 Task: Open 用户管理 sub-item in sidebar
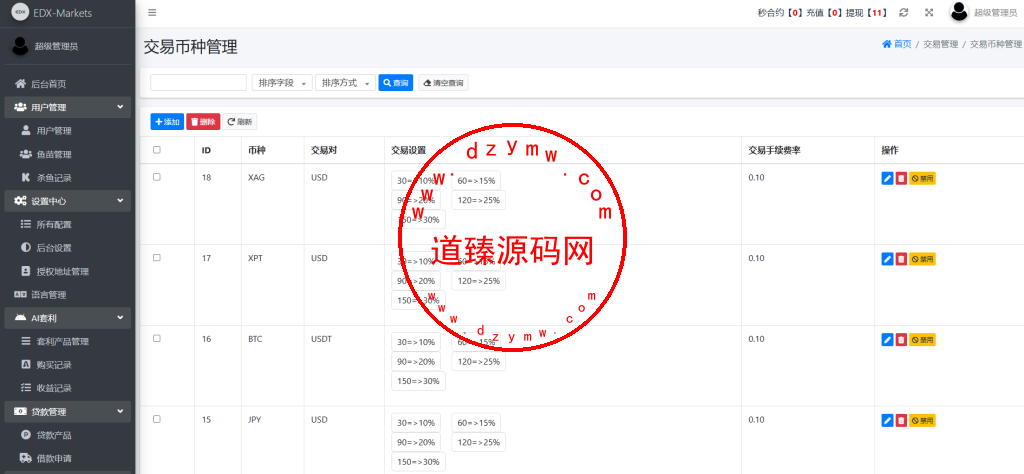67,131
